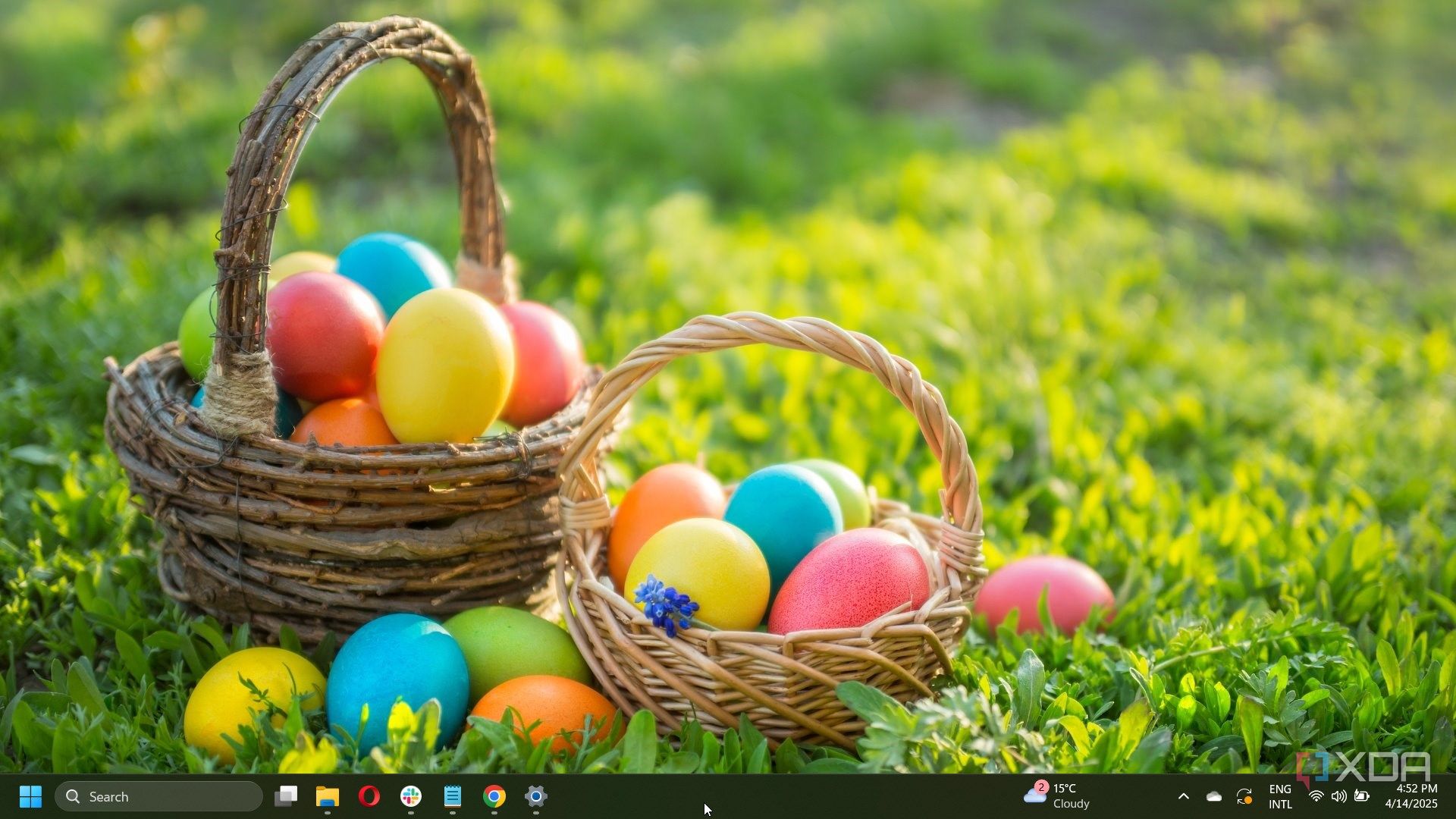Open Notepad from the taskbar
1456x819 pixels.
453,796
